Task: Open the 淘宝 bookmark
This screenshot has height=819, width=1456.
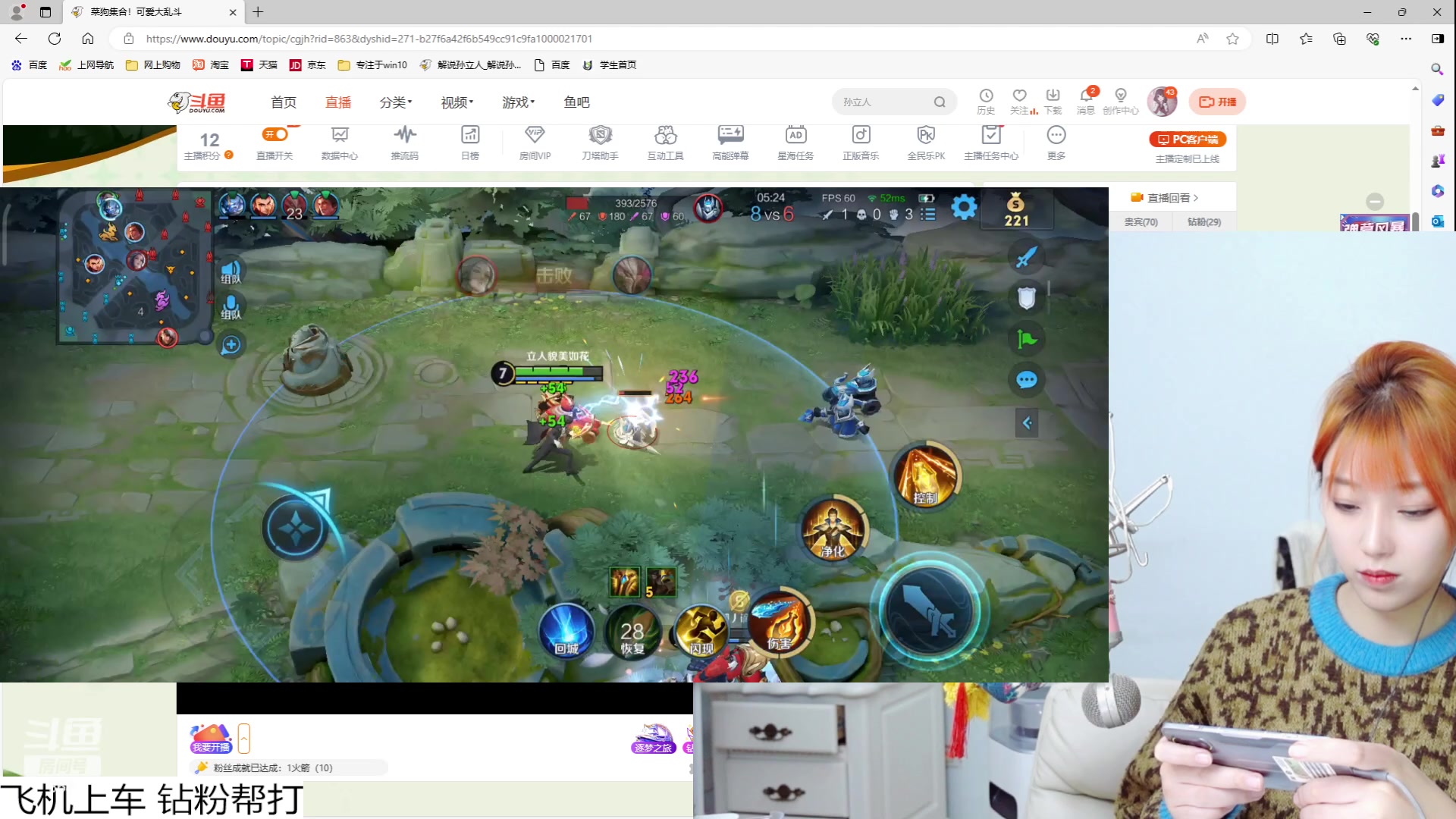Action: pos(211,65)
